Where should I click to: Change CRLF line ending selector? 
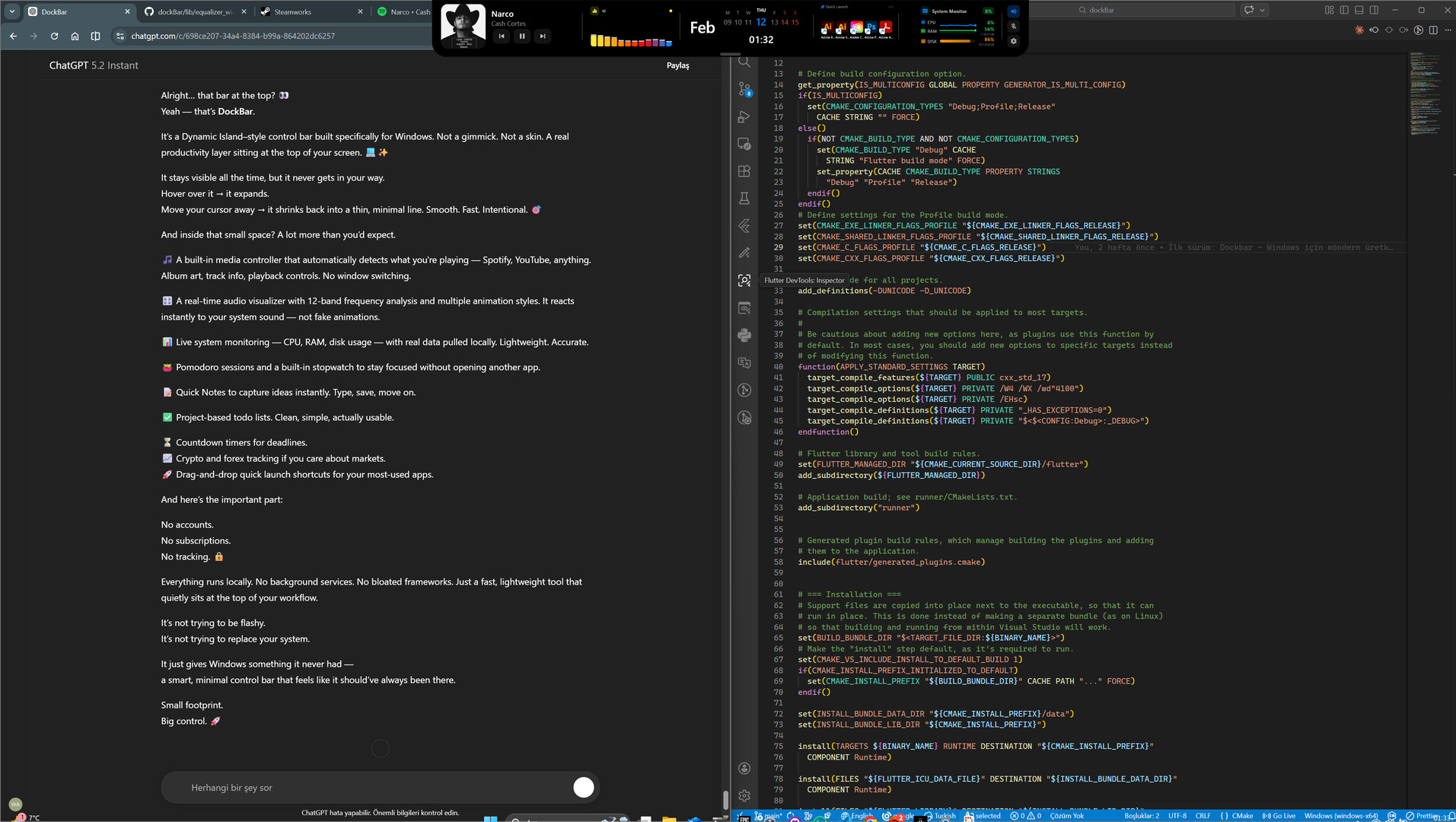pos(1203,815)
